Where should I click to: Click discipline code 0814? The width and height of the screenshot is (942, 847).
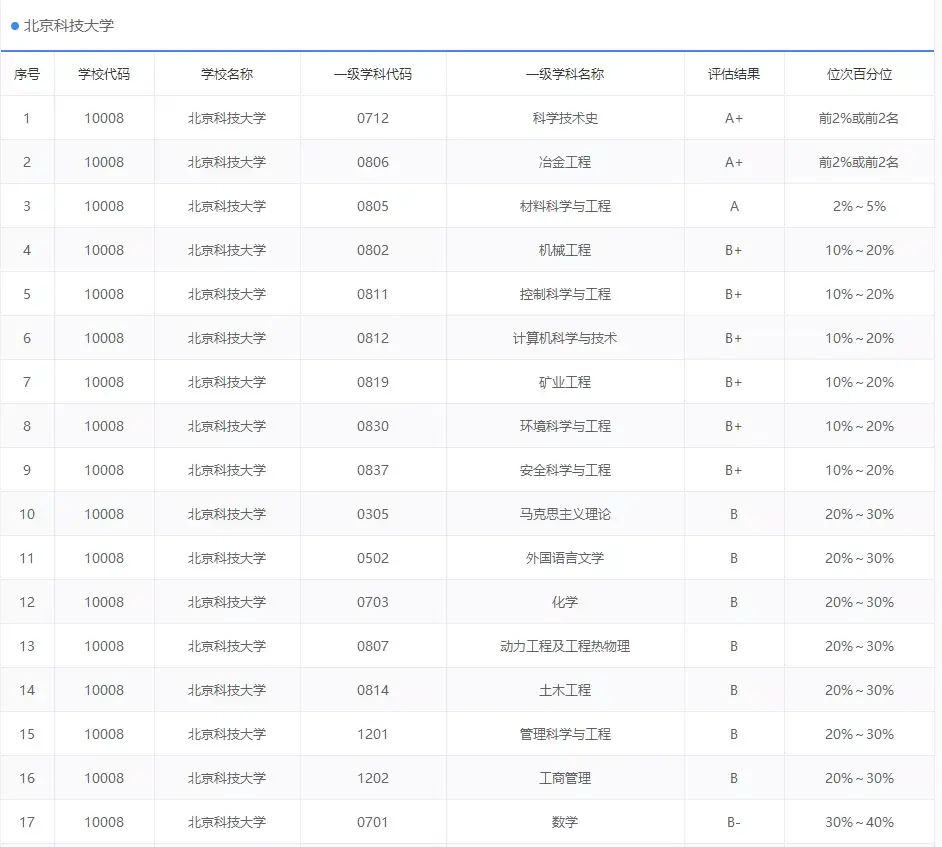[373, 690]
